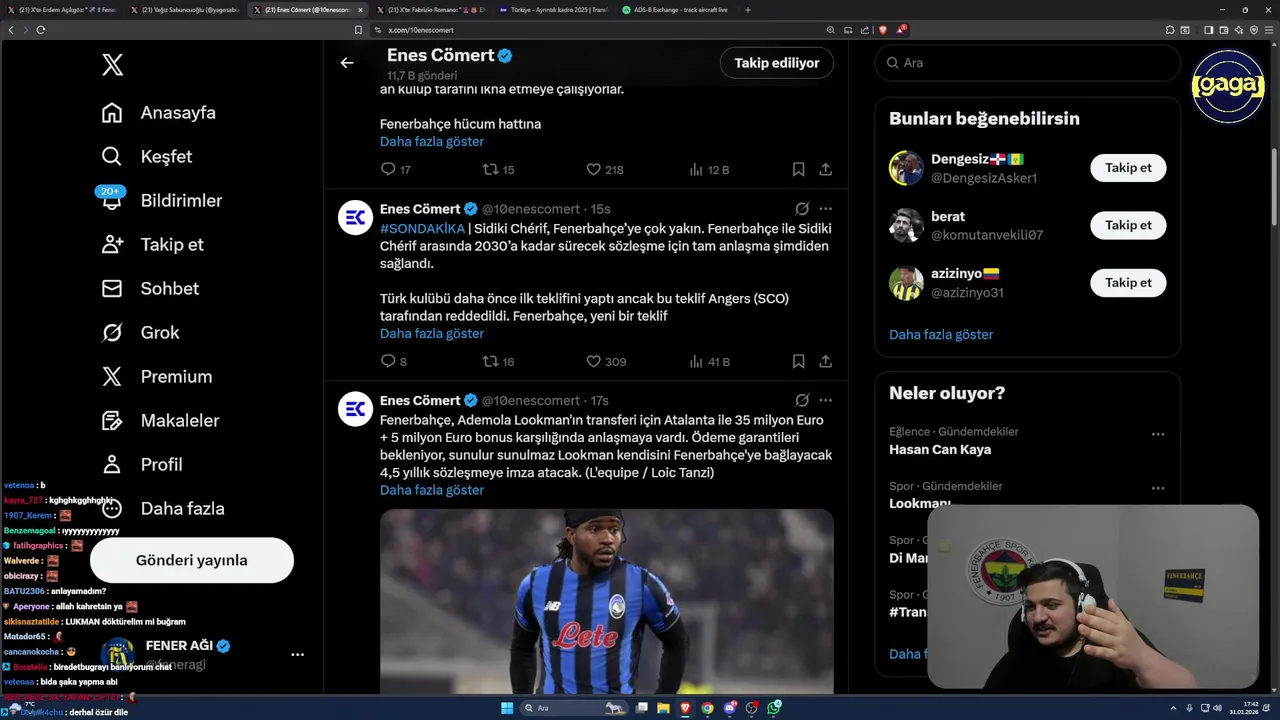Viewport: 1280px width, 720px height.
Task: Switch to ADS-B Exchange browser tab
Action: point(679,10)
